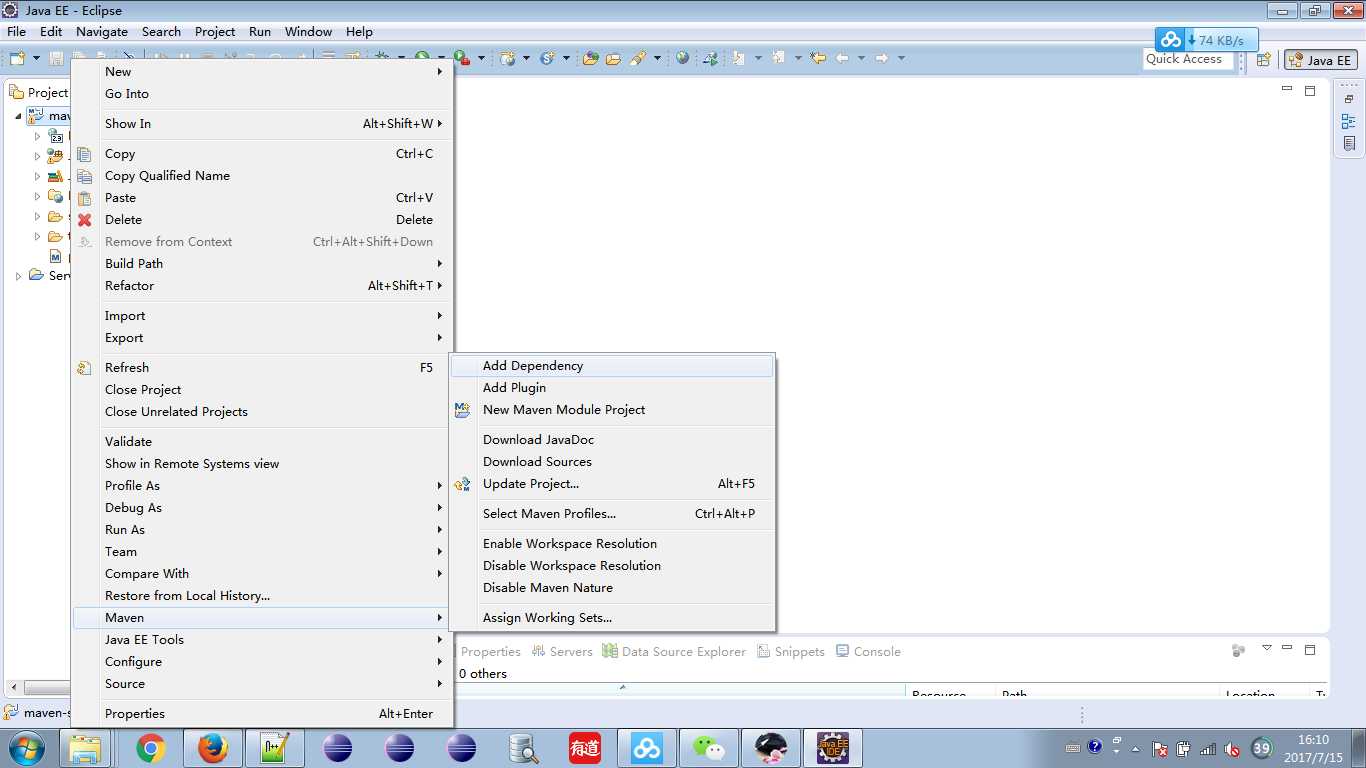Click the Search pen toolbar icon
The height and width of the screenshot is (768, 1366).
click(638, 58)
